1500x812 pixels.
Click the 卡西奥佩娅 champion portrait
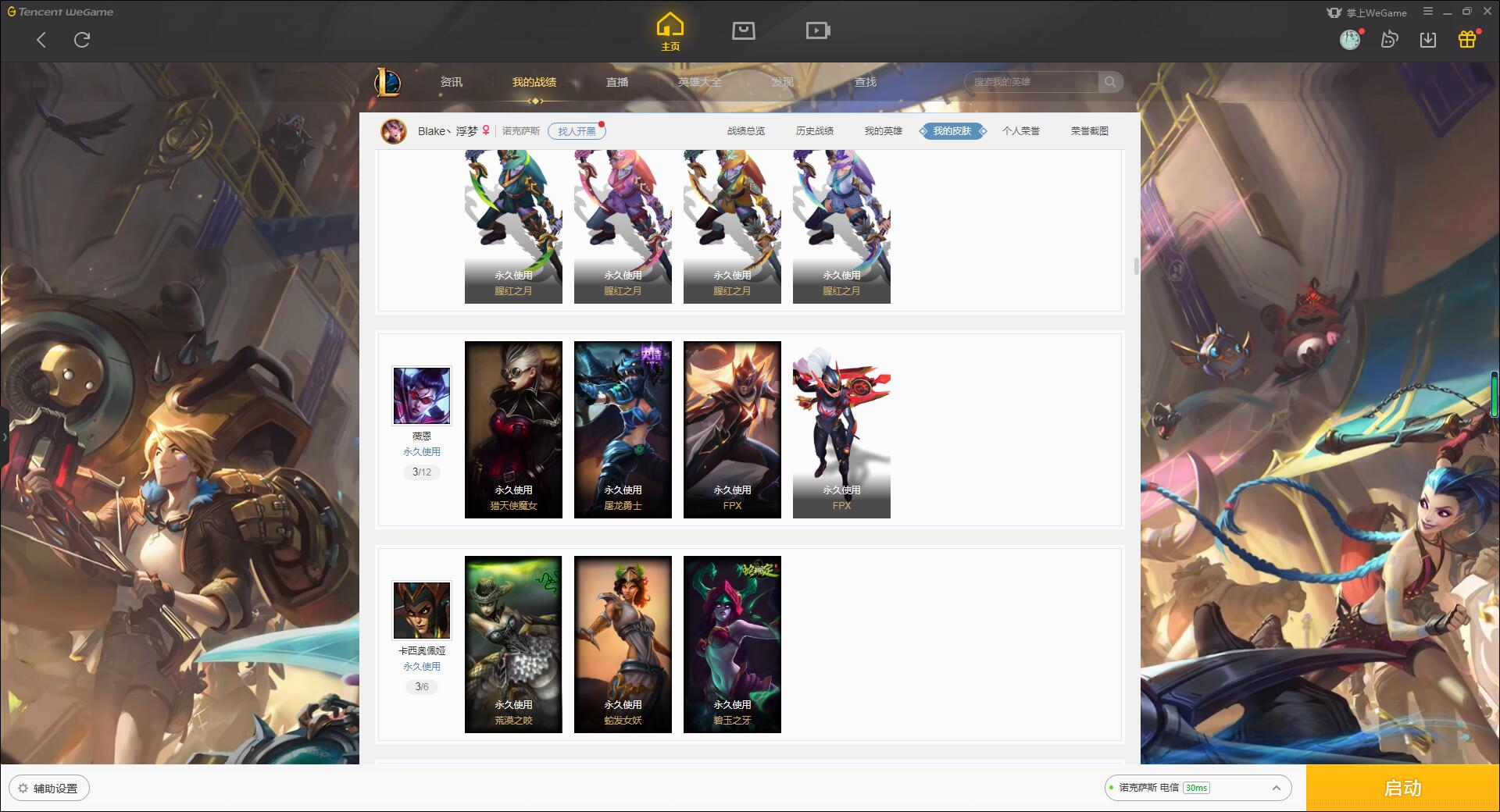tap(422, 611)
